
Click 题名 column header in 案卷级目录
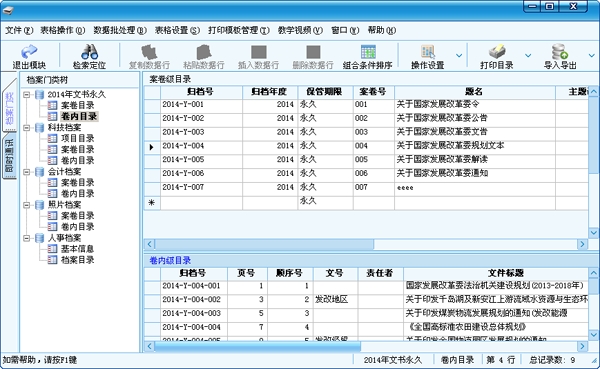tap(475, 92)
